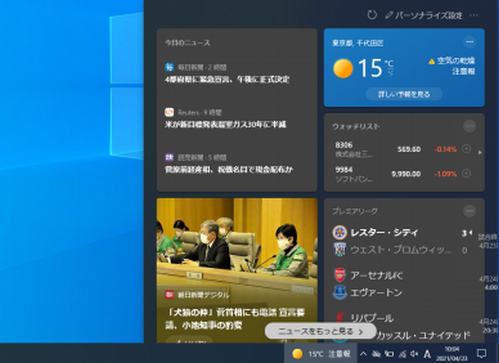Click the 毎日新聞 source icon

pyautogui.click(x=169, y=67)
